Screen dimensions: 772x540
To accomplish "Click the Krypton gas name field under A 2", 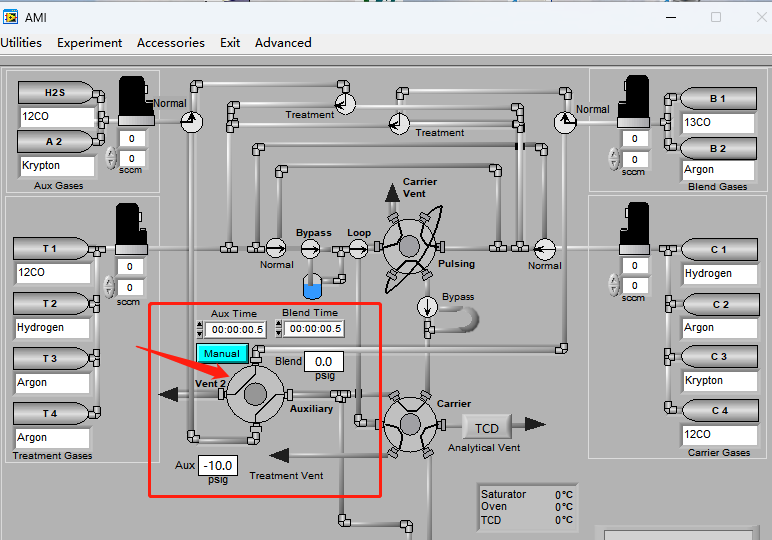I will tap(57, 166).
